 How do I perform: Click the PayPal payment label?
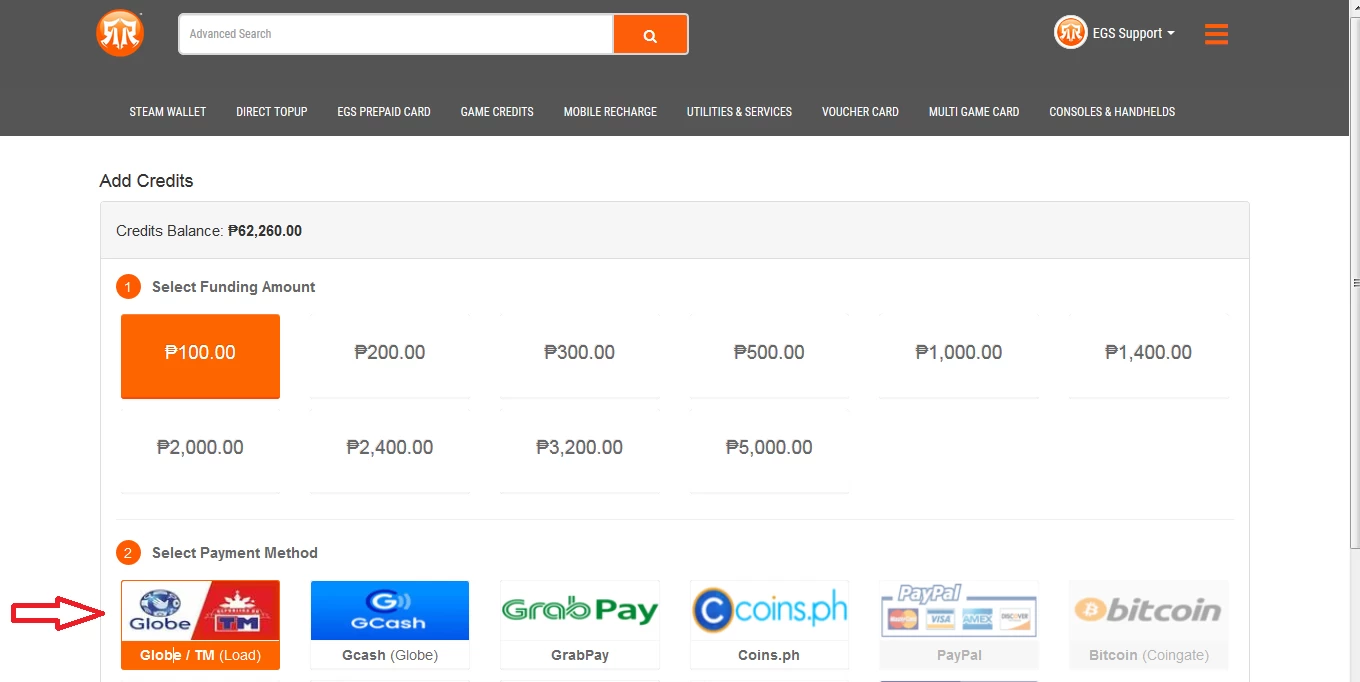click(959, 655)
